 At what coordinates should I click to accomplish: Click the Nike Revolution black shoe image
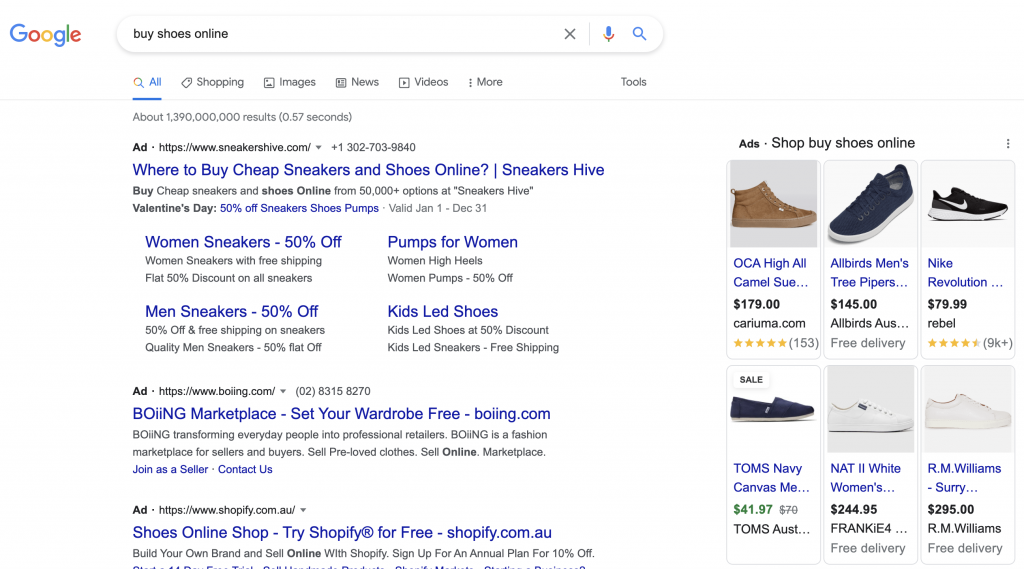968,204
